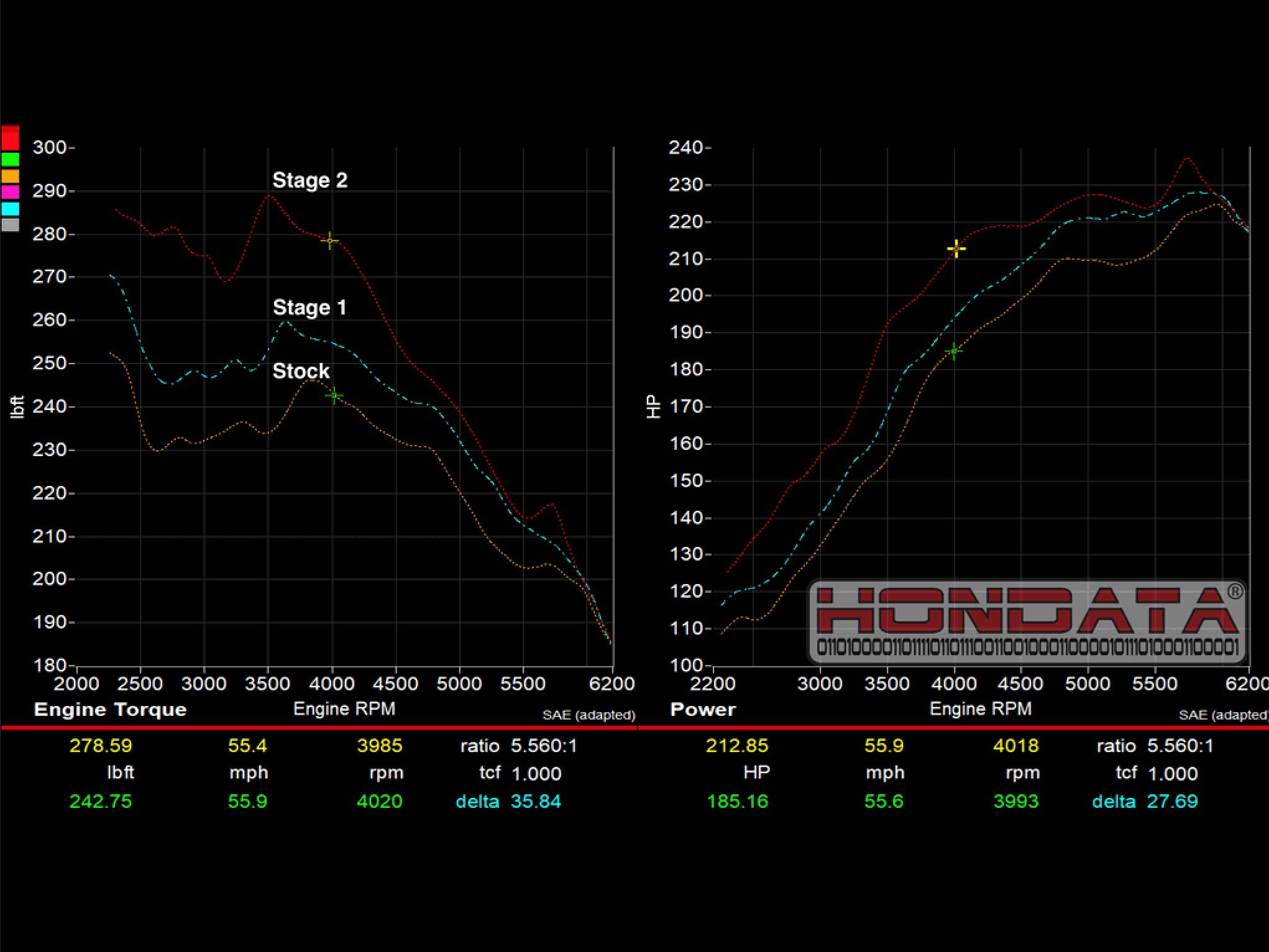Click the 185.16 HP reading

[x=738, y=802]
